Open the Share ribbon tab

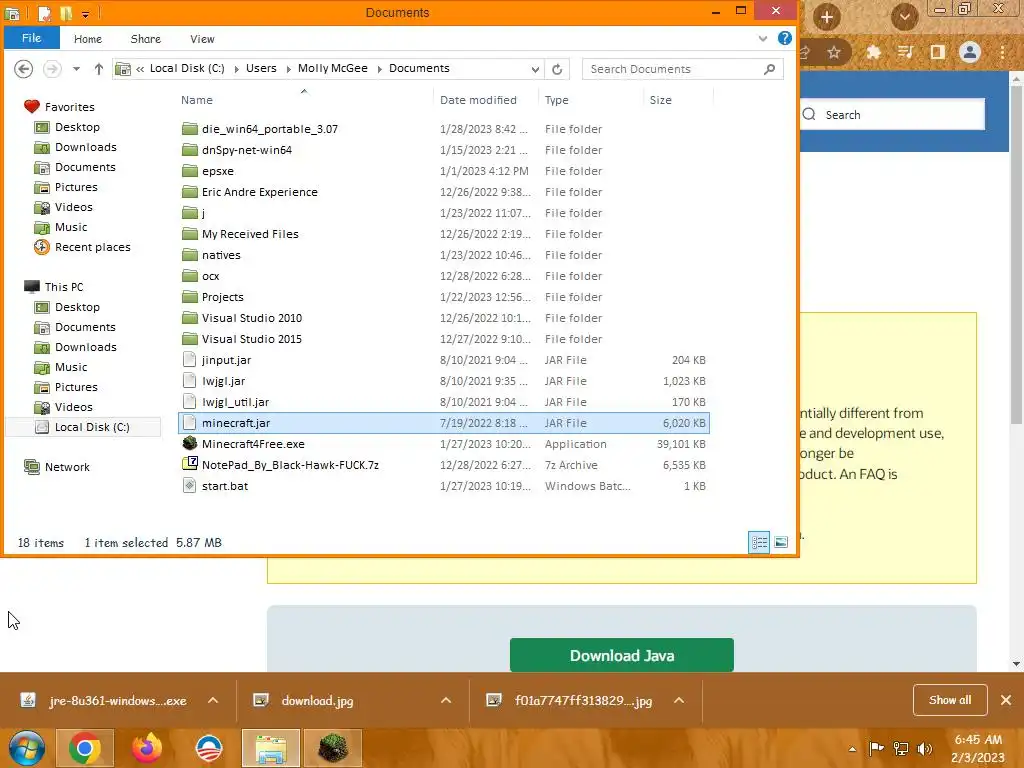pyautogui.click(x=146, y=39)
